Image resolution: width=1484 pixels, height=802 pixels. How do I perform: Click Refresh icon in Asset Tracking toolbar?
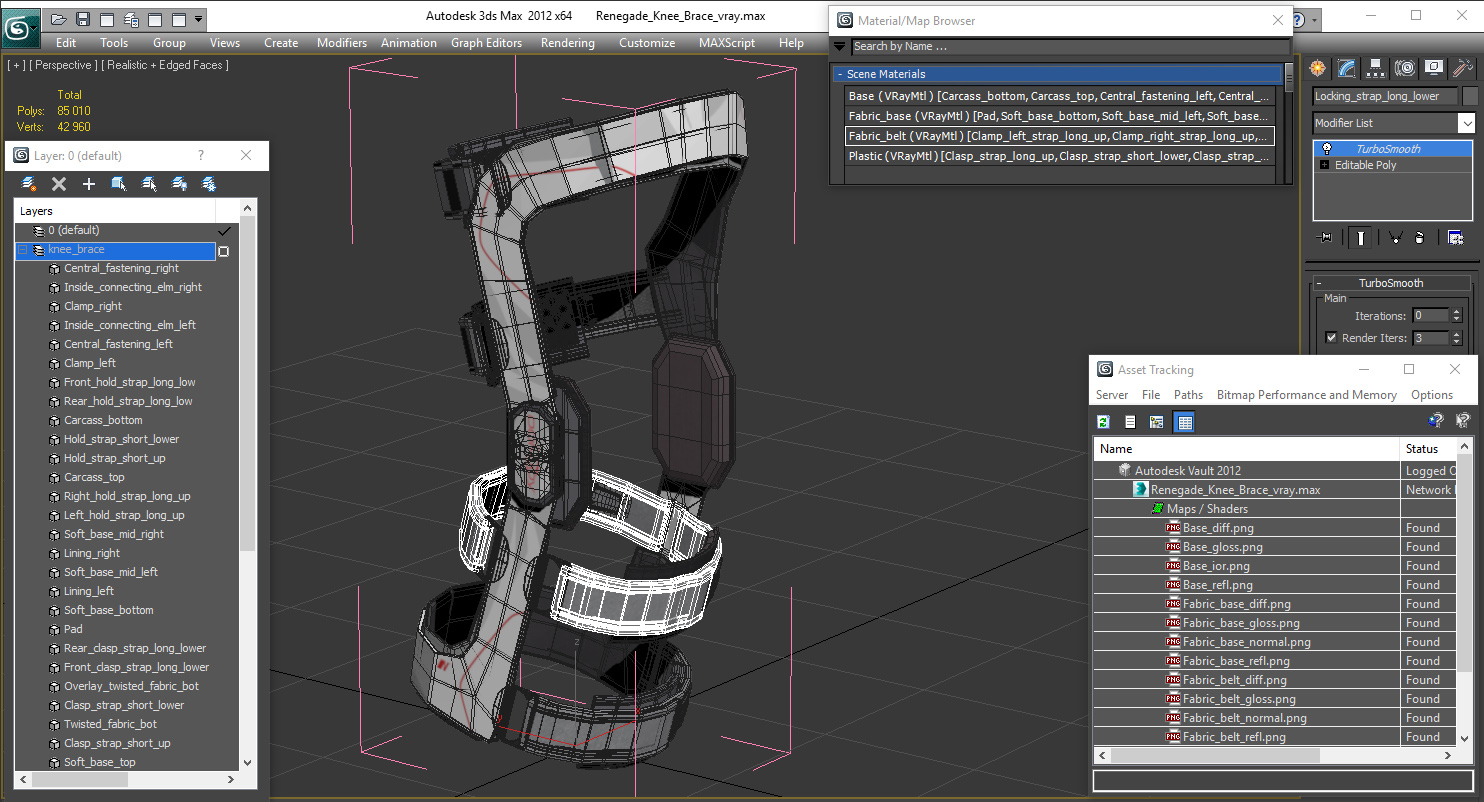tap(1103, 422)
